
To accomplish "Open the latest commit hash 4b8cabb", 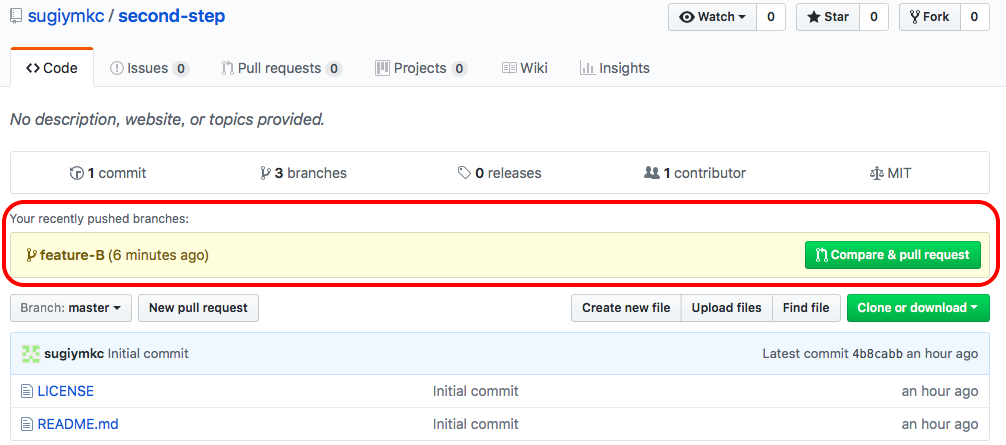I will [x=878, y=354].
